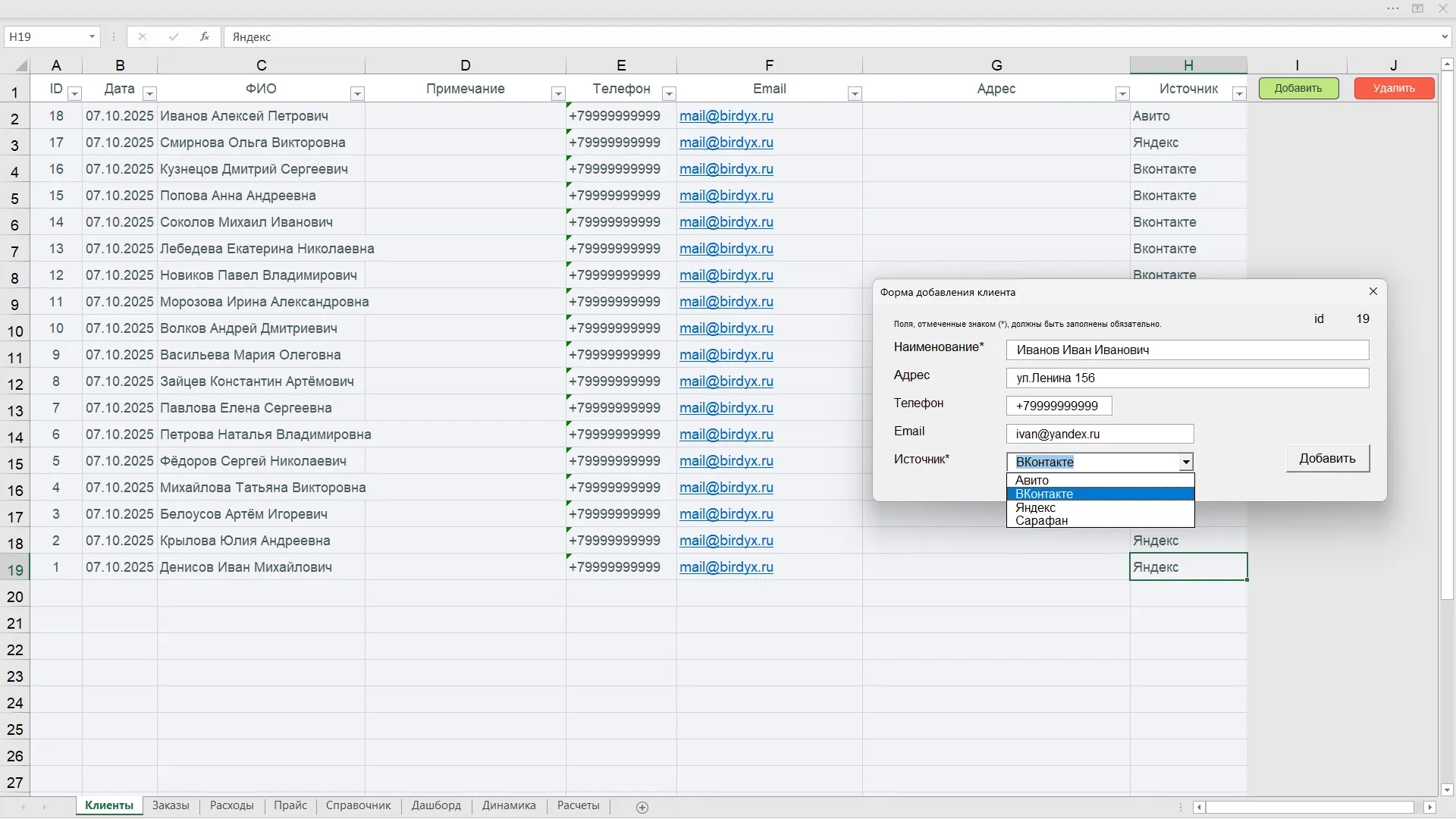
Task: Open the Email column filter dropdown
Action: (855, 93)
